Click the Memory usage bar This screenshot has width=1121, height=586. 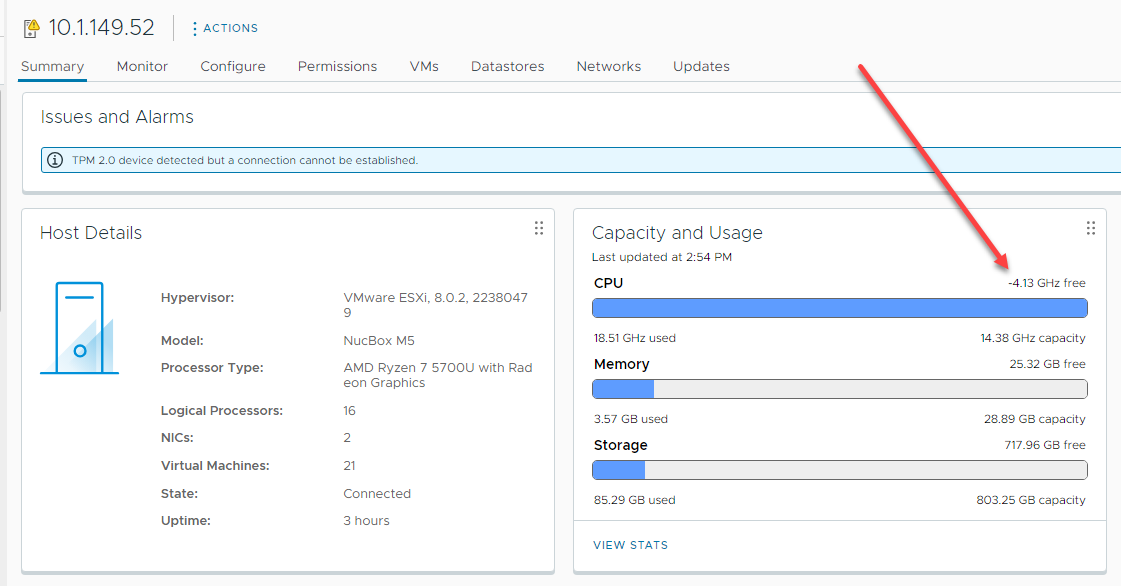(839, 389)
